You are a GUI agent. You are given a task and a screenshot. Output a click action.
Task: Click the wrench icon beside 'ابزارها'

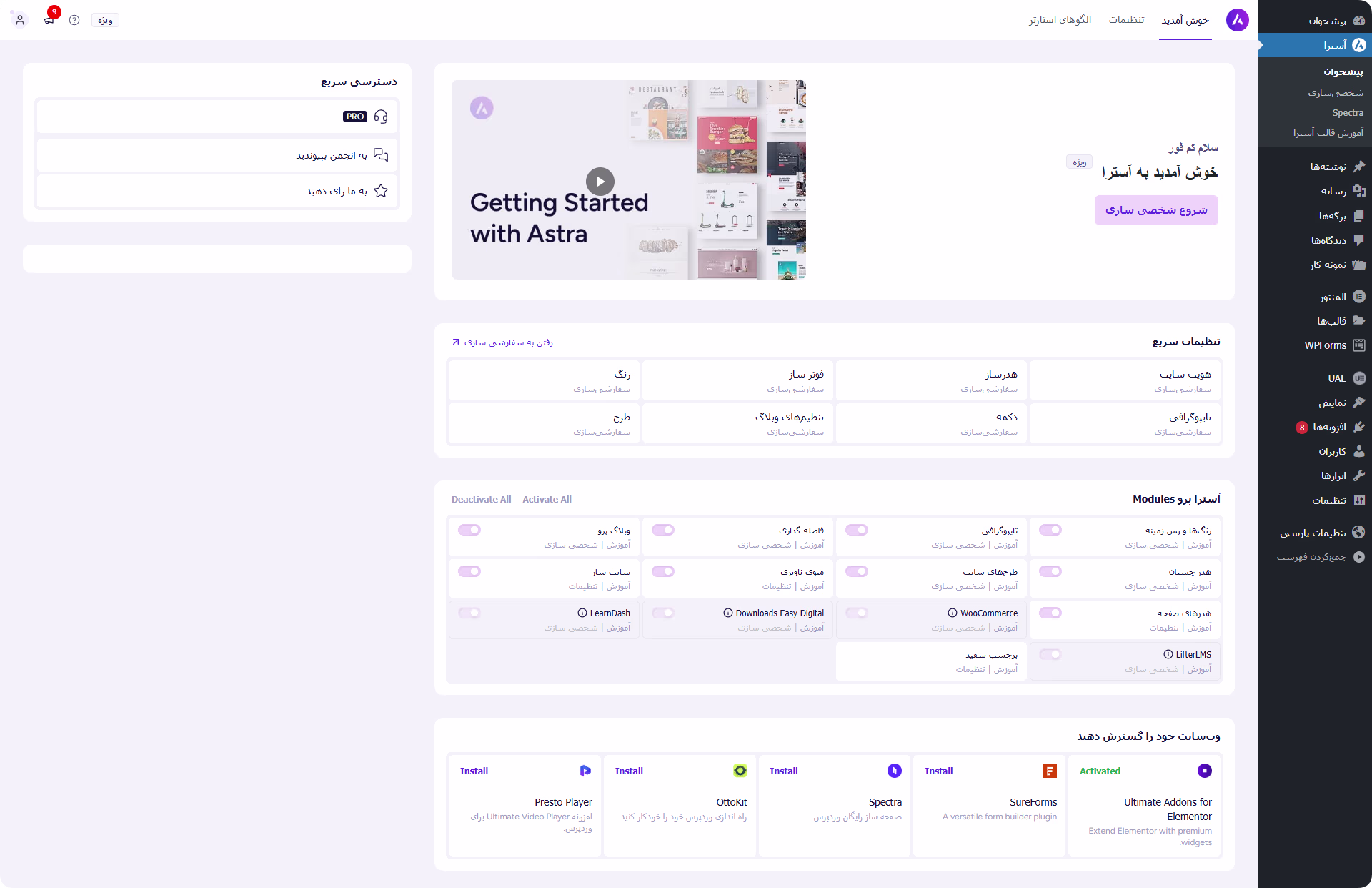(x=1359, y=475)
